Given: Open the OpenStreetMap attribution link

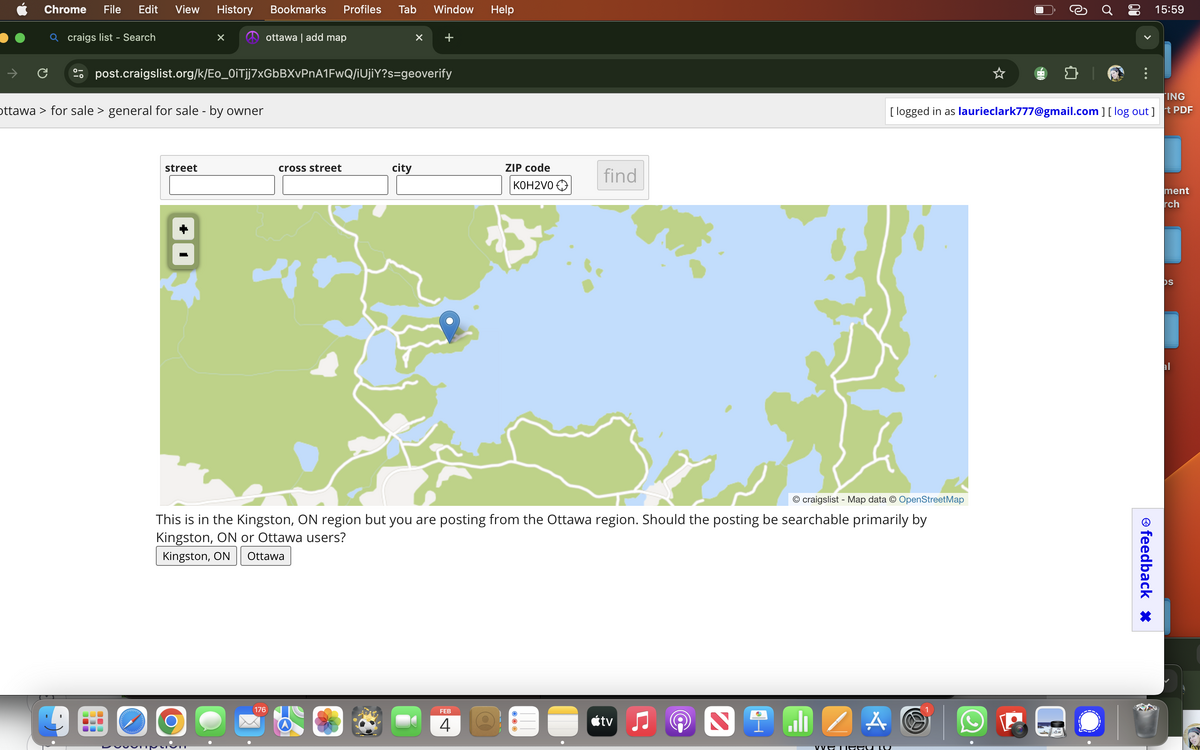Looking at the screenshot, I should click(x=932, y=499).
